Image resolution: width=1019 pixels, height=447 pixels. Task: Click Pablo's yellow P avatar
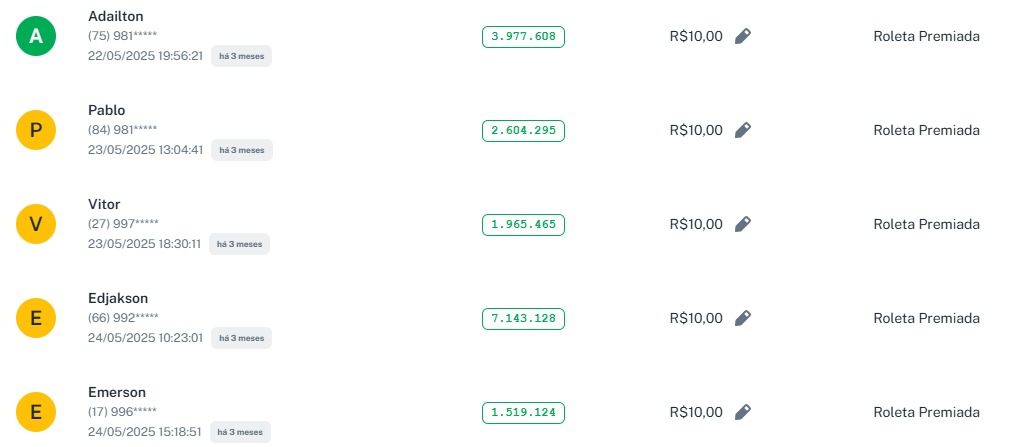(x=36, y=131)
